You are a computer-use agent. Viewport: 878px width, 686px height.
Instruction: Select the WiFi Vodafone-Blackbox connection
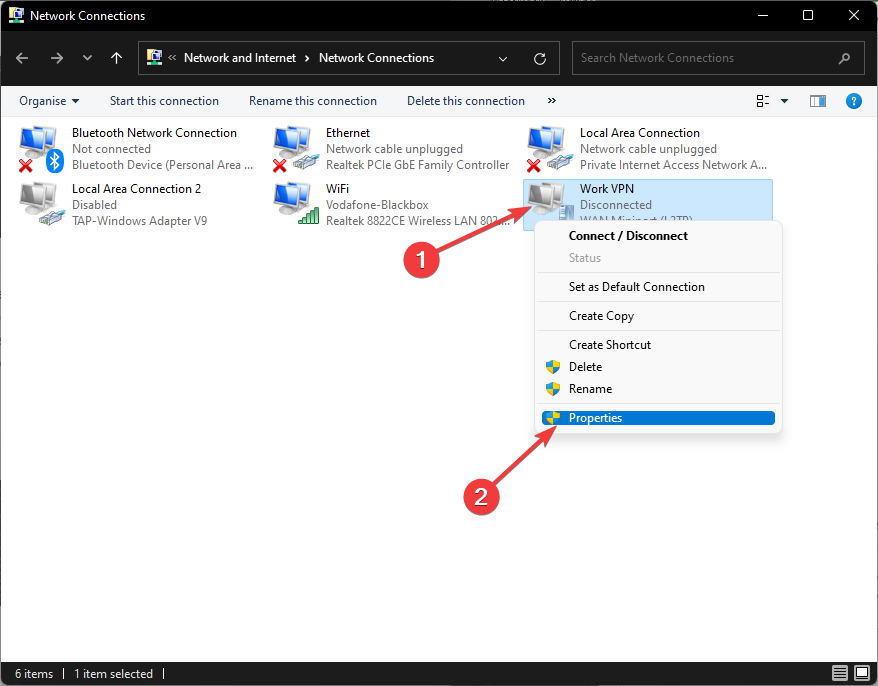tap(295, 205)
